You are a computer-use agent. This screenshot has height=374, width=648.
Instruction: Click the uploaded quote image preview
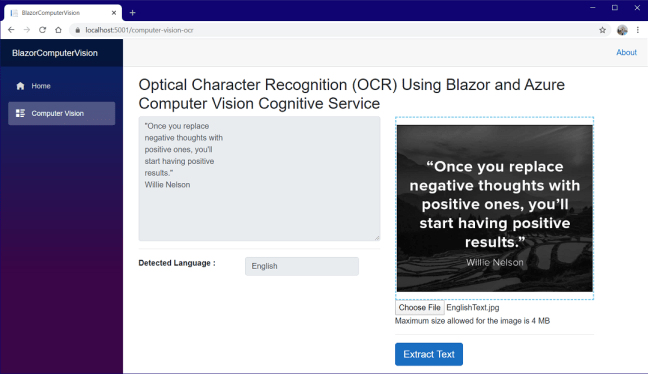(495, 208)
